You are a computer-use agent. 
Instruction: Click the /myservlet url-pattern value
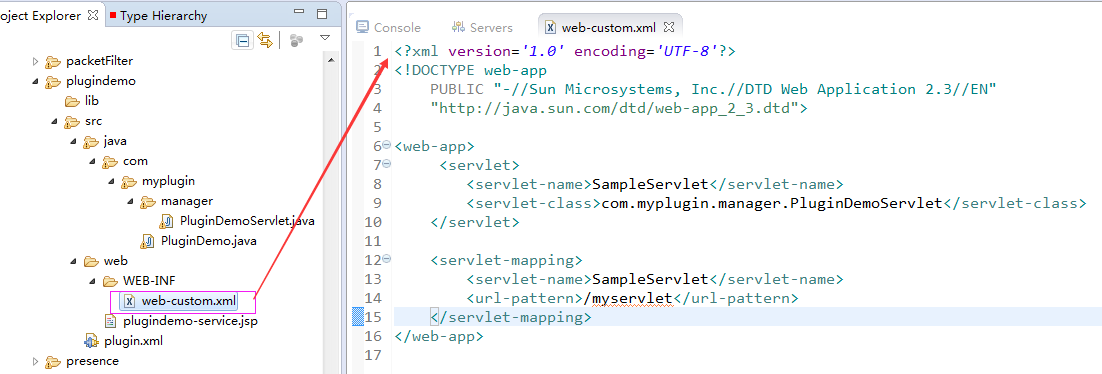[628, 298]
